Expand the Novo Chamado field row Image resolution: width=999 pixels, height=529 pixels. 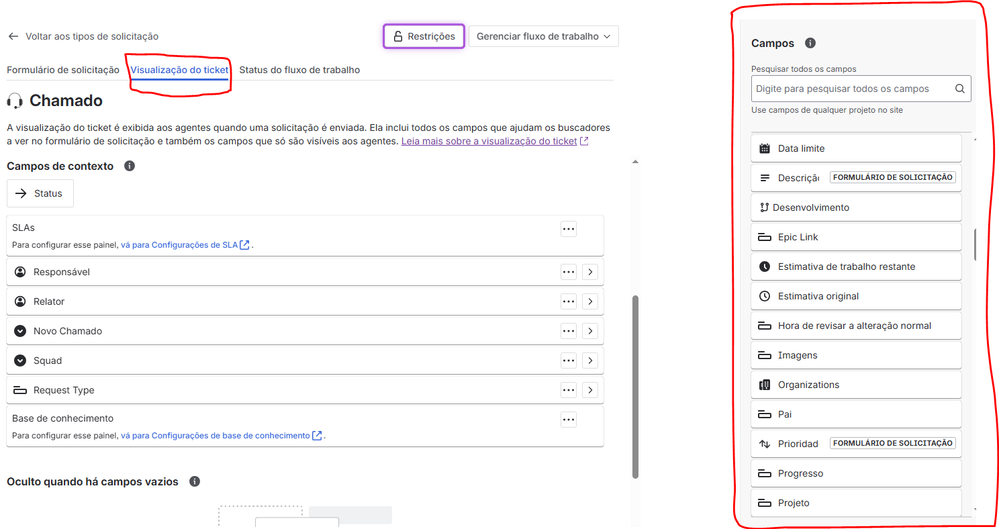pyautogui.click(x=590, y=331)
